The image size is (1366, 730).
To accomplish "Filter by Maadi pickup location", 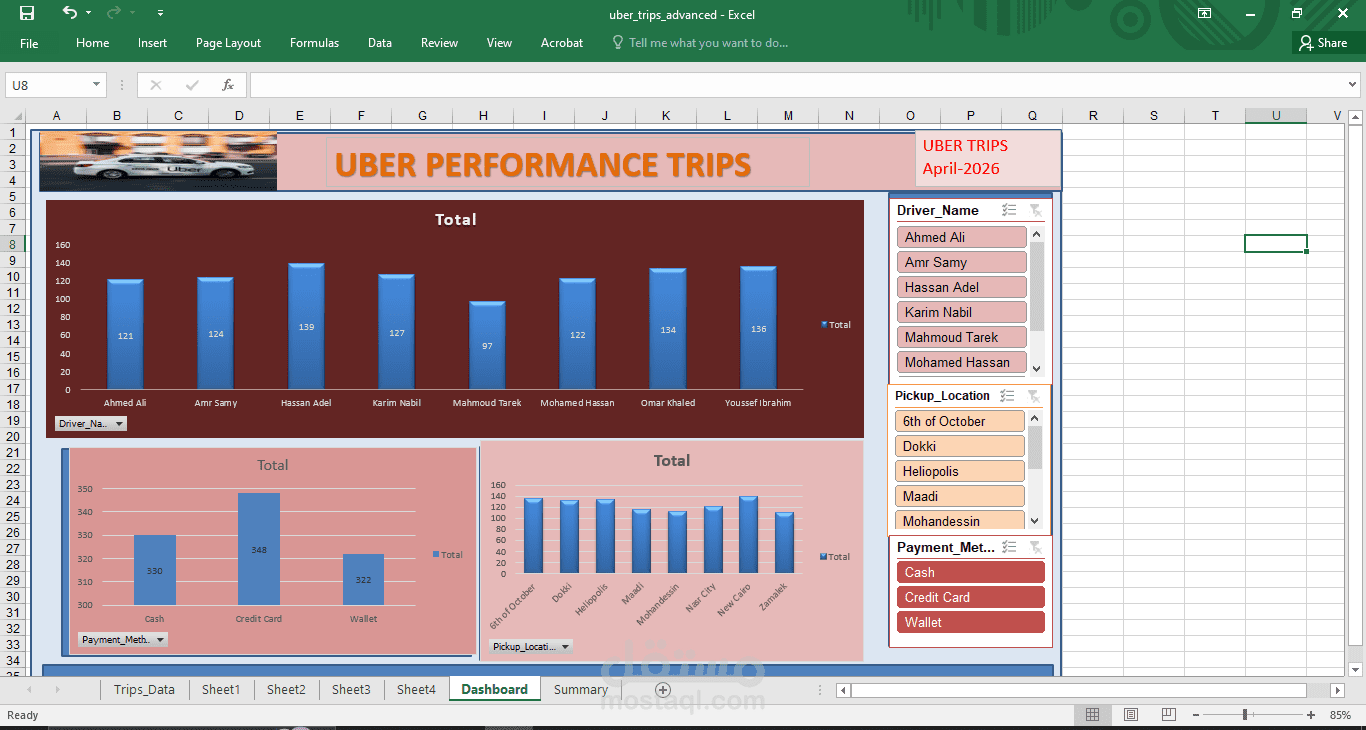I will (x=960, y=496).
